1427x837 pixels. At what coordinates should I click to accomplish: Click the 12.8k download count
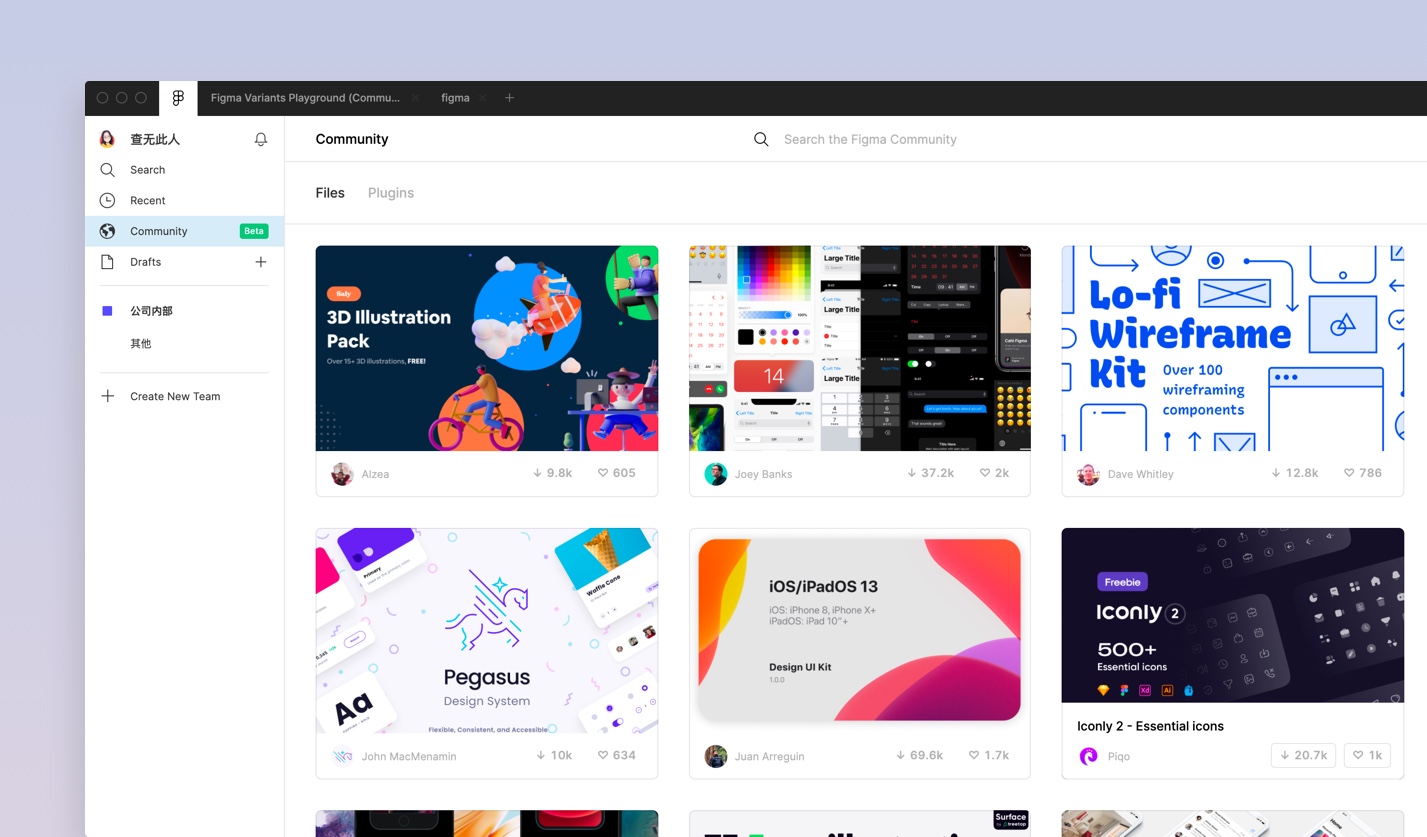(x=1294, y=473)
